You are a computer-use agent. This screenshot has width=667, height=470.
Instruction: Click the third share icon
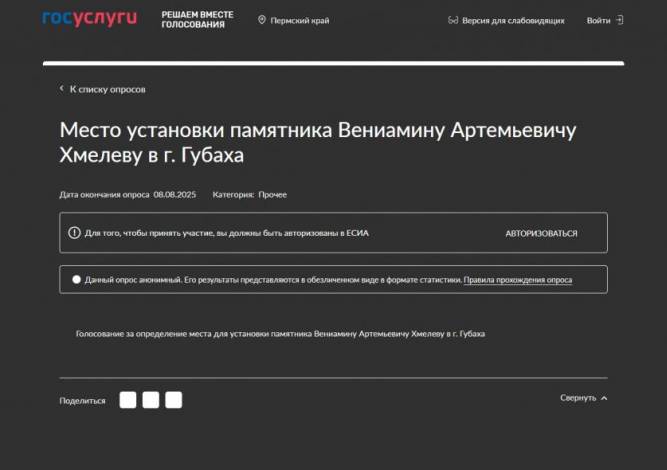(x=174, y=400)
